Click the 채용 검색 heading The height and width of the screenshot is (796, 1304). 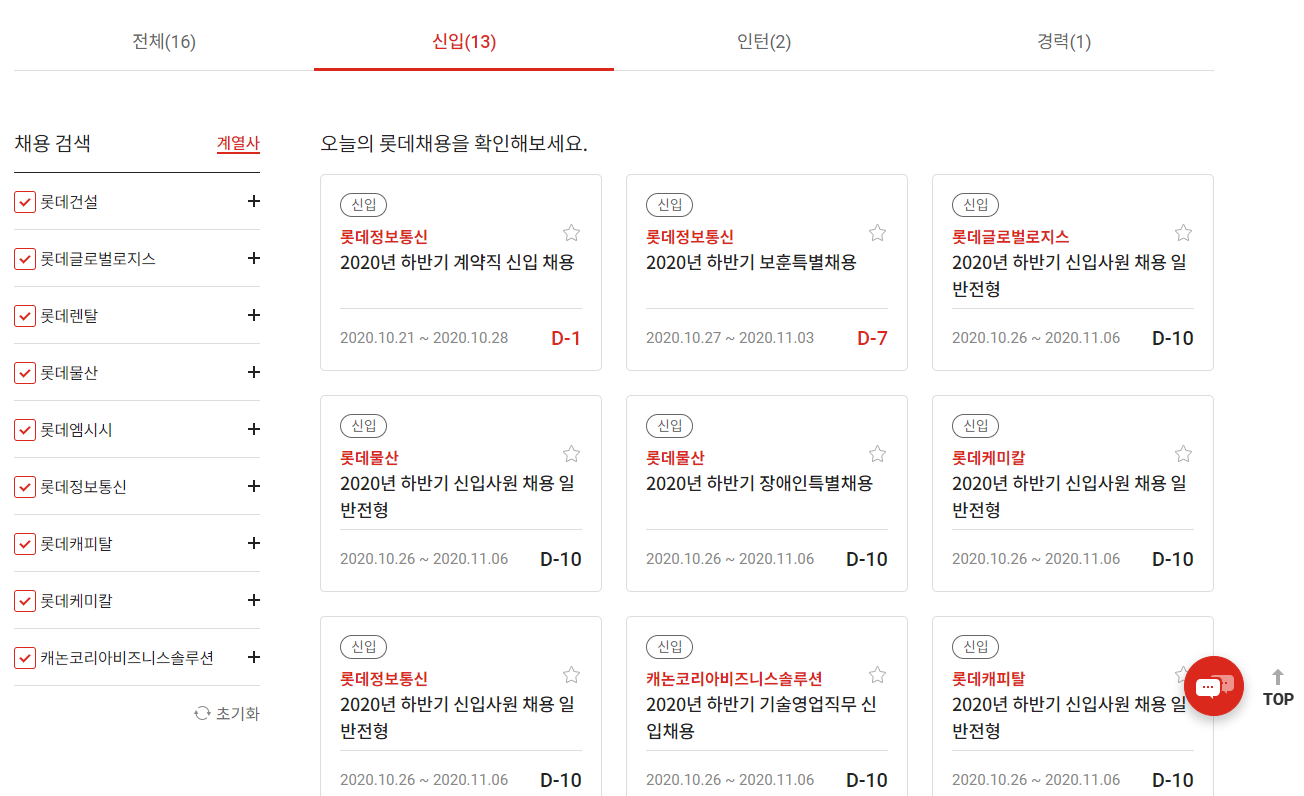click(x=52, y=143)
